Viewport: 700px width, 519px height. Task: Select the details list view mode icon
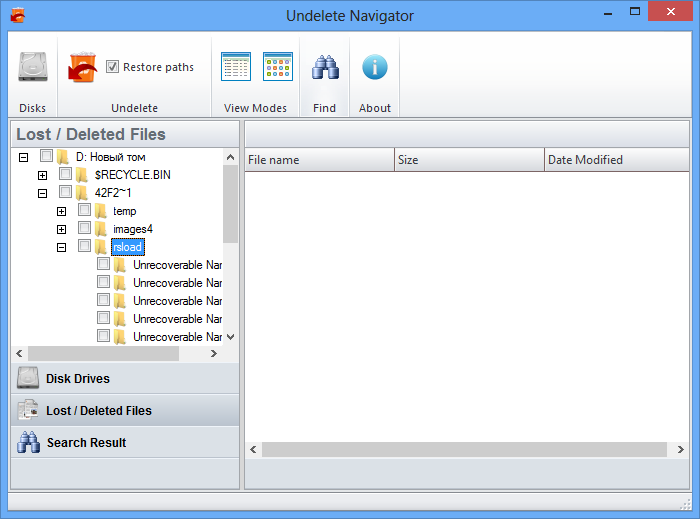(x=236, y=66)
